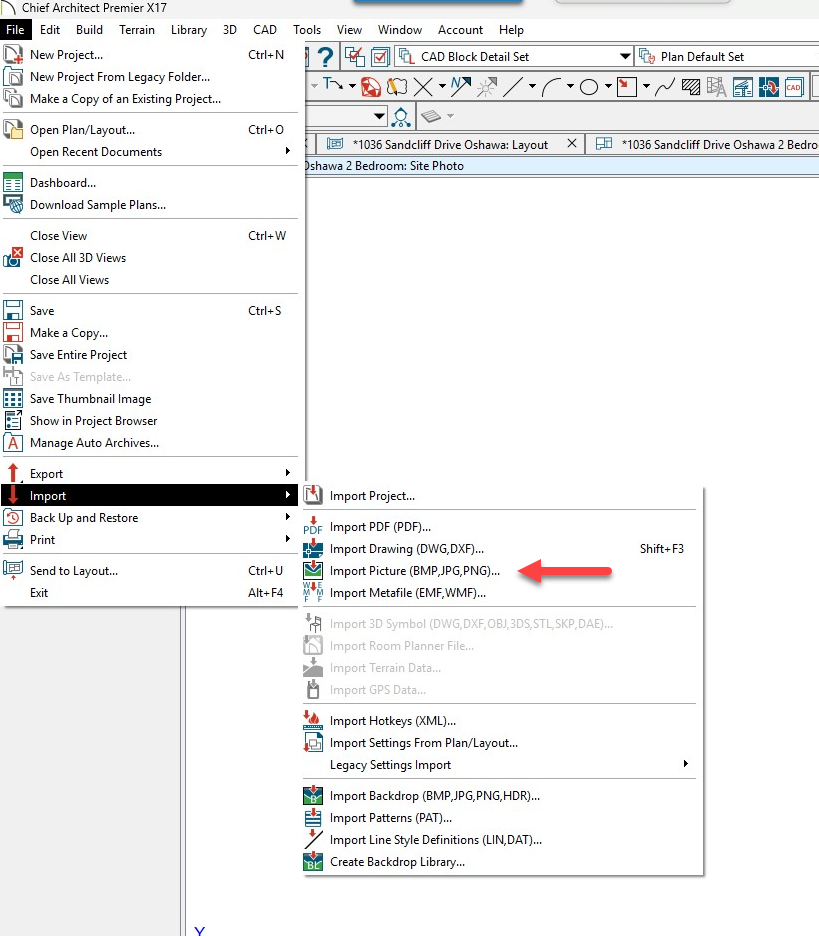Choose Import Picture (BMP,JPG,PNG)
Image resolution: width=819 pixels, height=936 pixels.
(x=500, y=571)
